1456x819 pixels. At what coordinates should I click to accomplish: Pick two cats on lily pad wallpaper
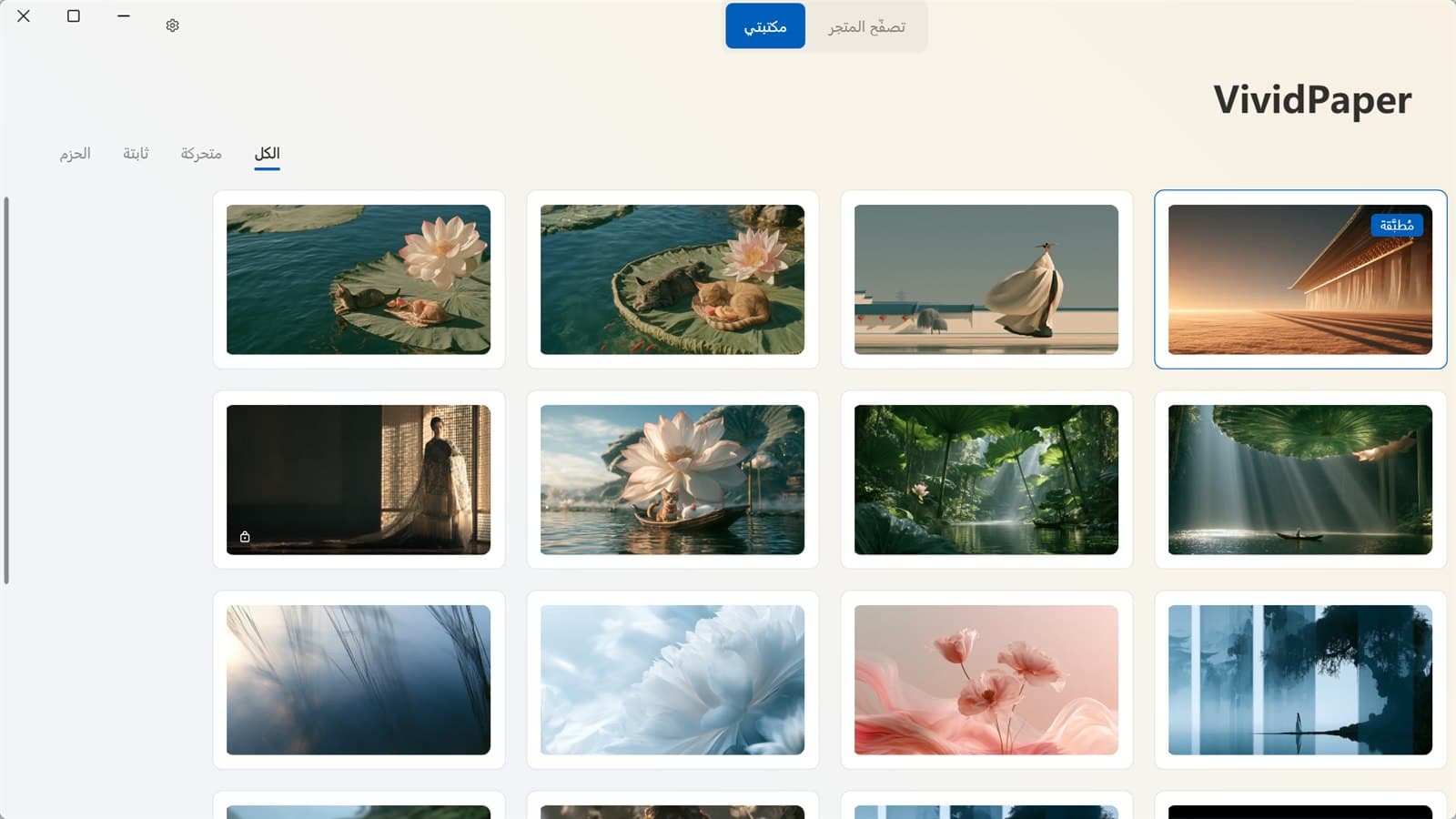click(672, 279)
